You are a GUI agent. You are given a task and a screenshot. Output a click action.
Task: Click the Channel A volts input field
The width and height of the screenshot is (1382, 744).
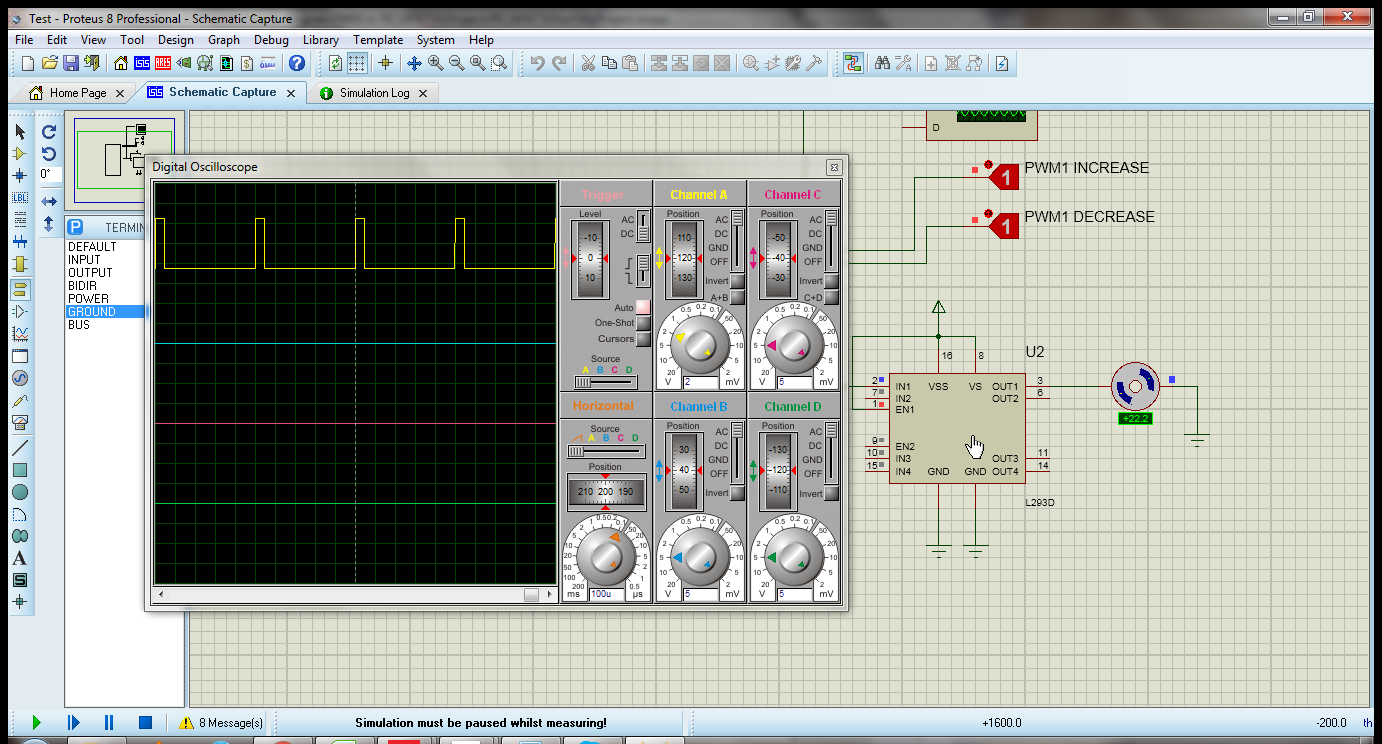(699, 382)
